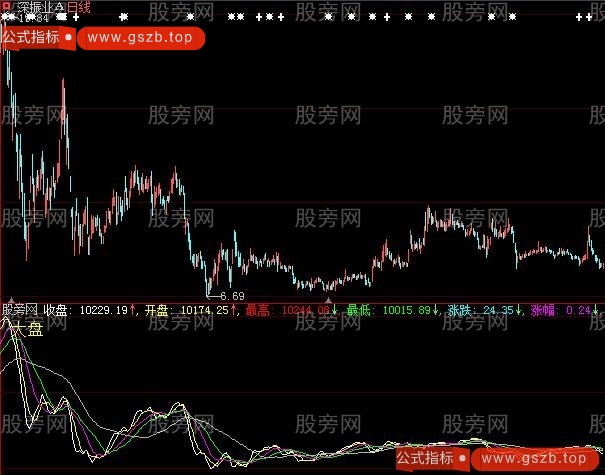Click the 开盘 opening value 10174.25

204,311
